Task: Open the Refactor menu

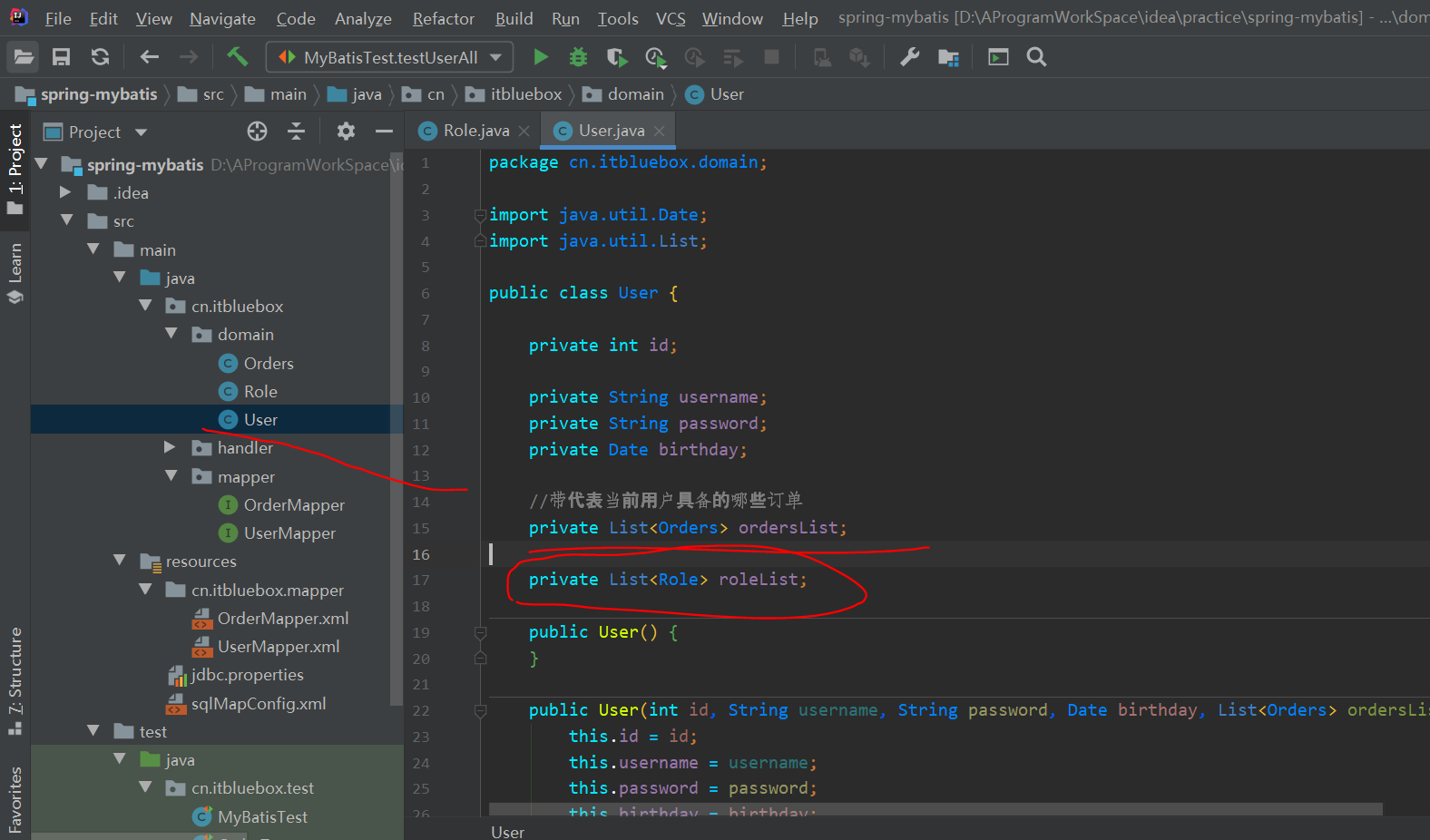Action: tap(444, 18)
